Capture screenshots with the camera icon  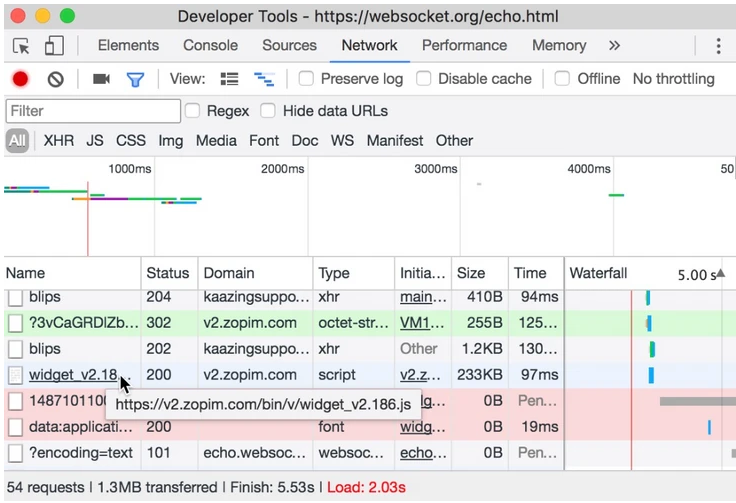(x=101, y=79)
